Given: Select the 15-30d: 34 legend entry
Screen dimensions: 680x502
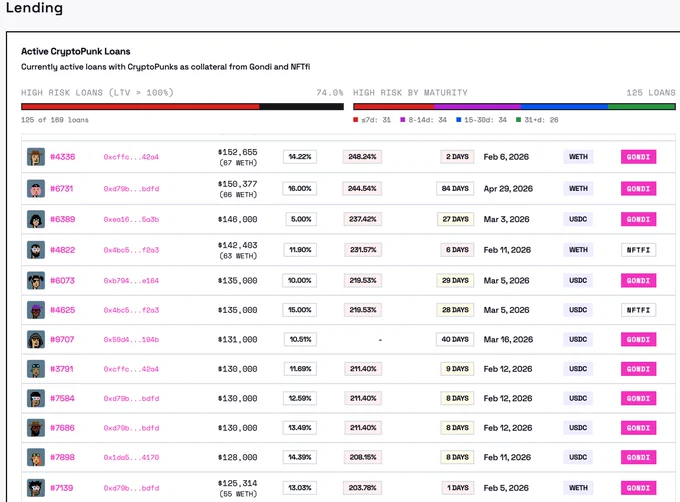Looking at the screenshot, I should pyautogui.click(x=481, y=120).
